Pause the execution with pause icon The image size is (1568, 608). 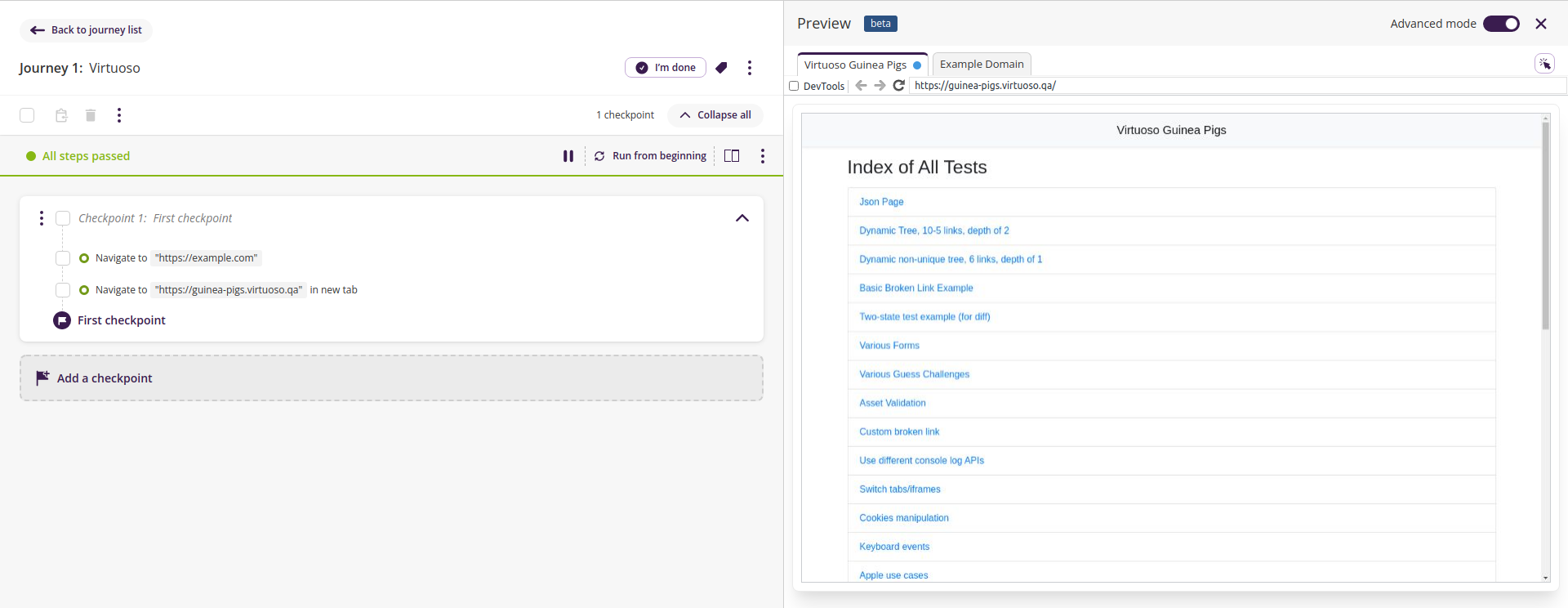click(x=568, y=156)
